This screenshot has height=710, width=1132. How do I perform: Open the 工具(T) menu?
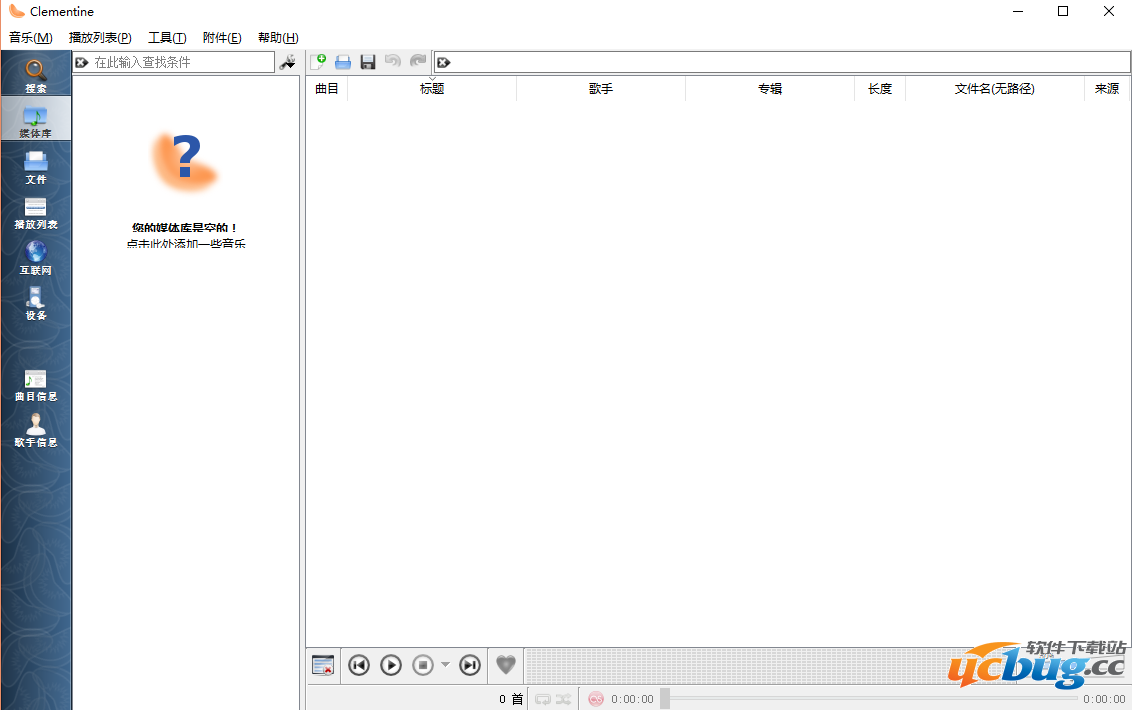pyautogui.click(x=167, y=38)
